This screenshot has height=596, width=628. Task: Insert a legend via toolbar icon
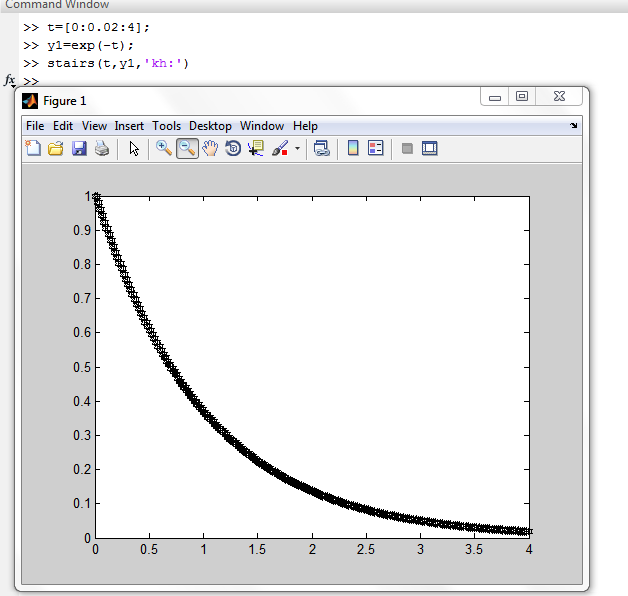coord(376,148)
